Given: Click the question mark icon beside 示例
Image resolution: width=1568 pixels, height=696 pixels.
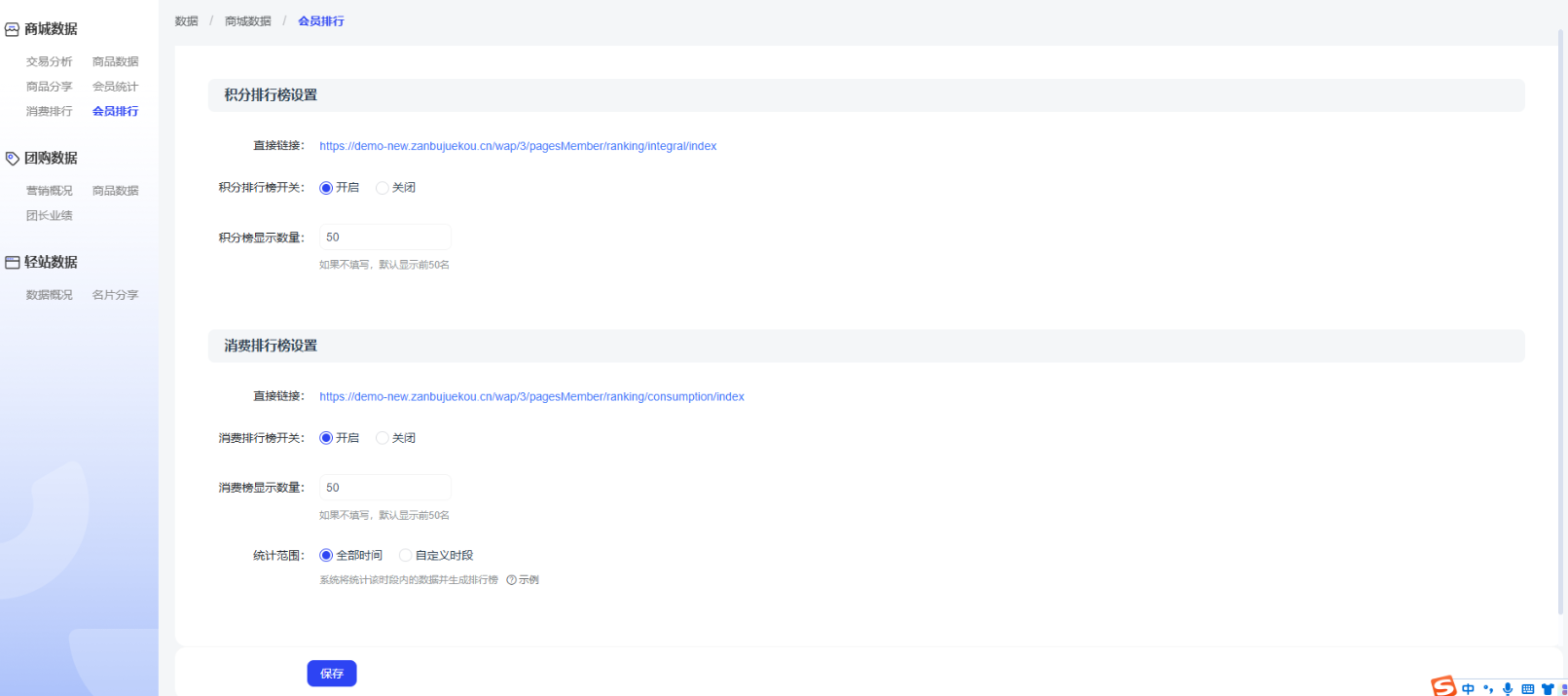Looking at the screenshot, I should click(511, 580).
